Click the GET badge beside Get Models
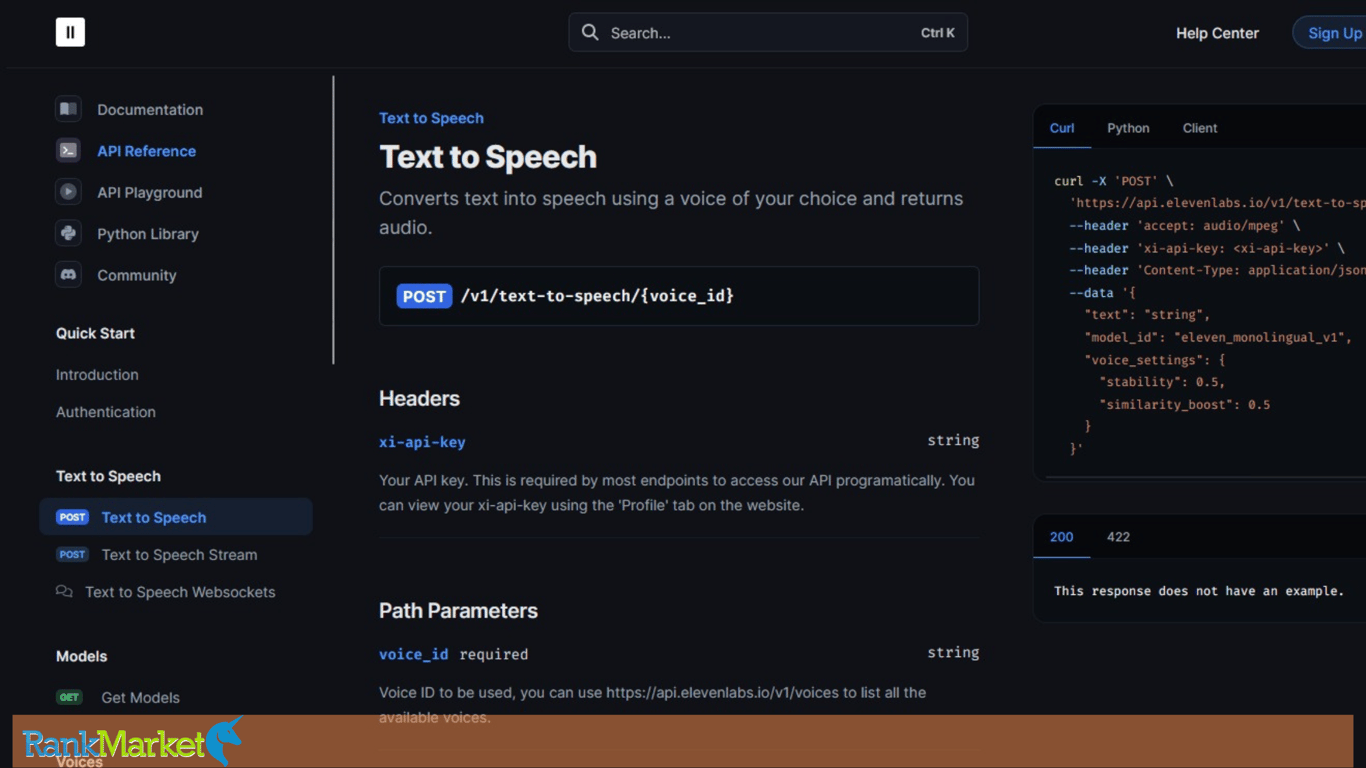 [69, 697]
